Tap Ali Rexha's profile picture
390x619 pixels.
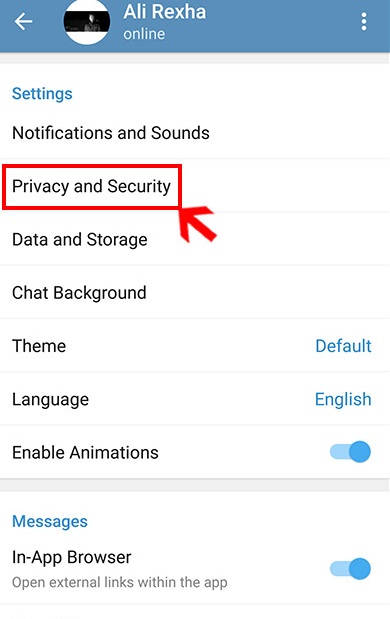[x=87, y=22]
